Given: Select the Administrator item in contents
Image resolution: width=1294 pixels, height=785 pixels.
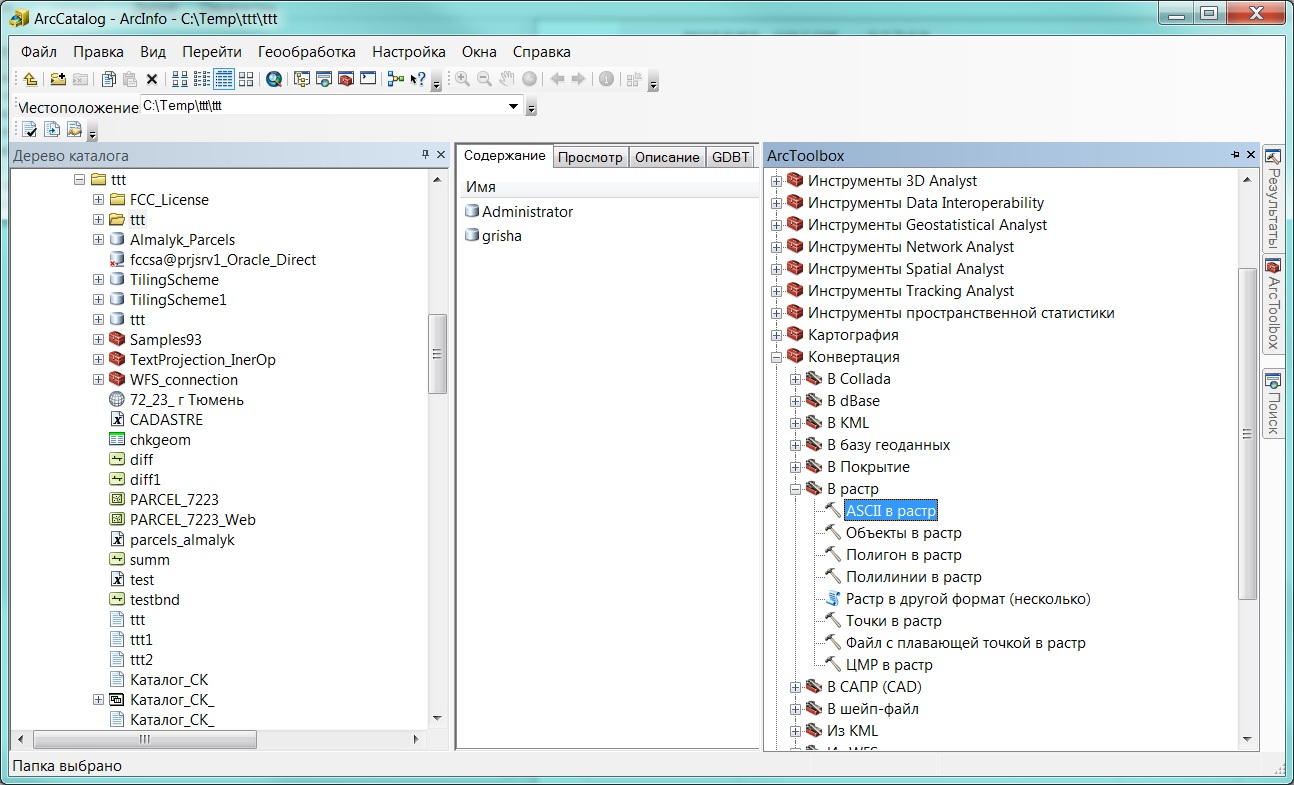Looking at the screenshot, I should click(x=527, y=212).
